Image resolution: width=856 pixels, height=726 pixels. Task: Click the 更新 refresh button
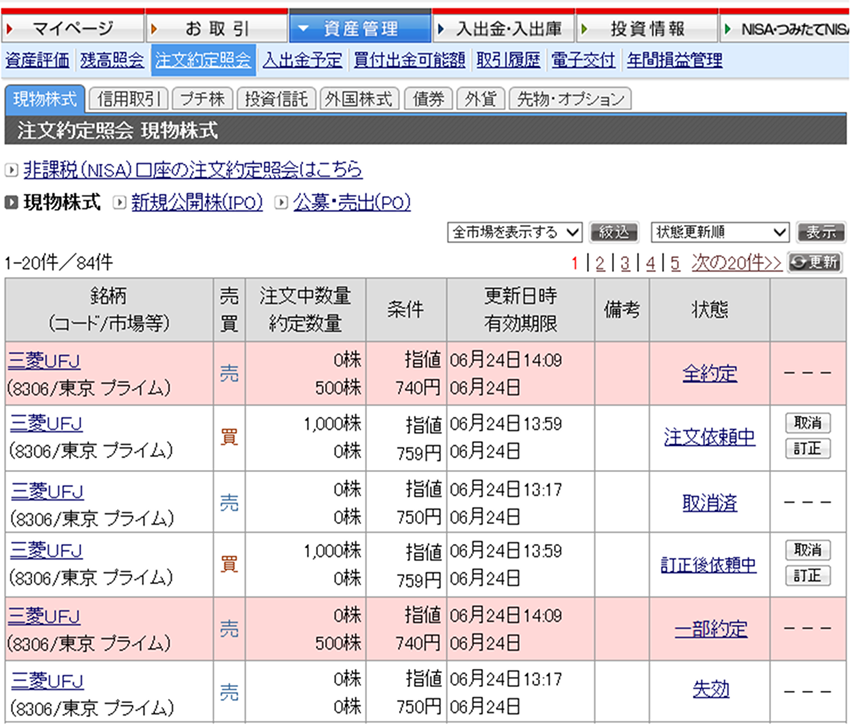point(816,263)
